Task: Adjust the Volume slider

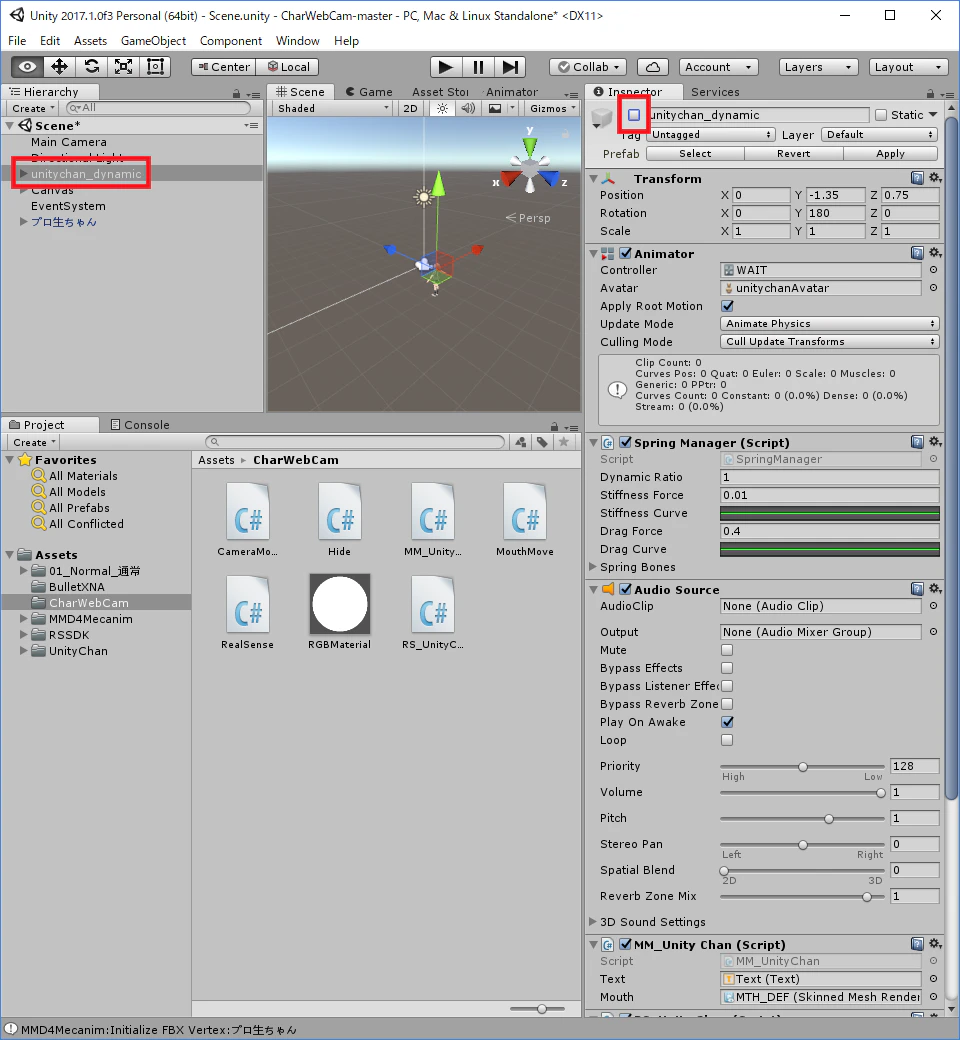Action: coord(802,793)
